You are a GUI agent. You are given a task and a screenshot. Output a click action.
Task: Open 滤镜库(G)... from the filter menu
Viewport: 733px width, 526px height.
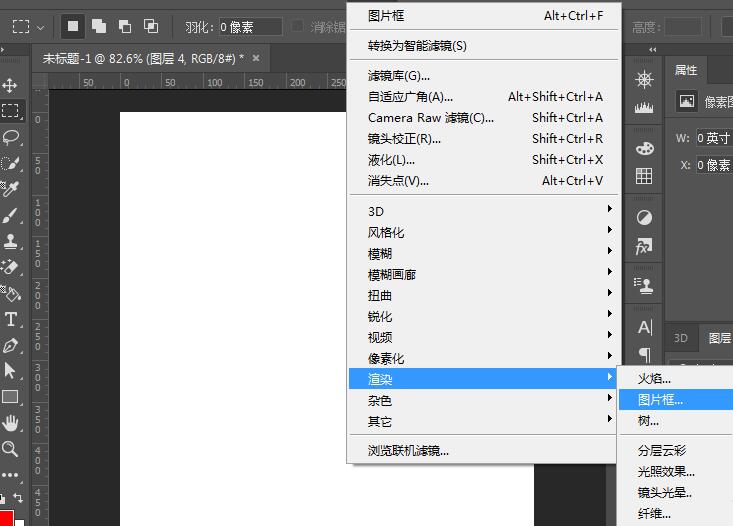(399, 76)
